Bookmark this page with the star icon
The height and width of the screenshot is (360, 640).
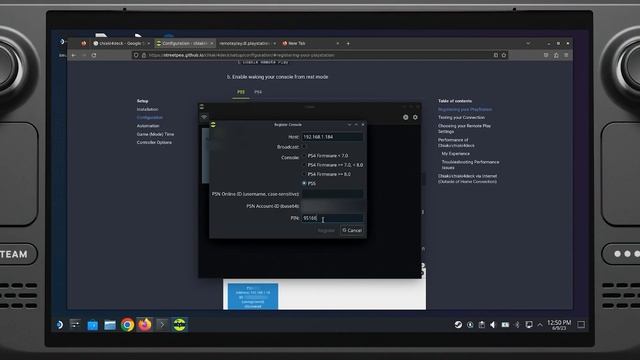504,55
